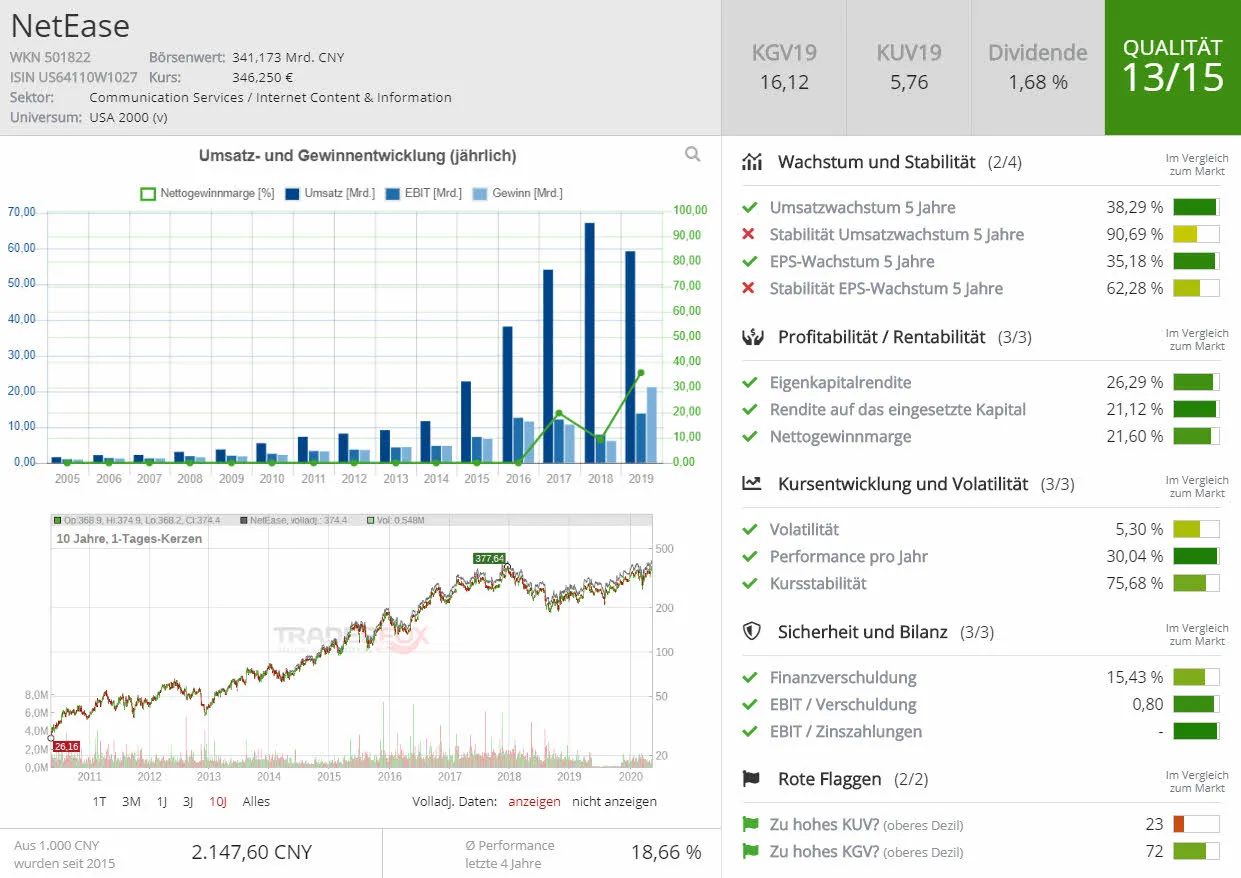Image resolution: width=1241 pixels, height=878 pixels.
Task: Select 'nicht anzeigen' for Volladj. Daten
Action: [614, 802]
